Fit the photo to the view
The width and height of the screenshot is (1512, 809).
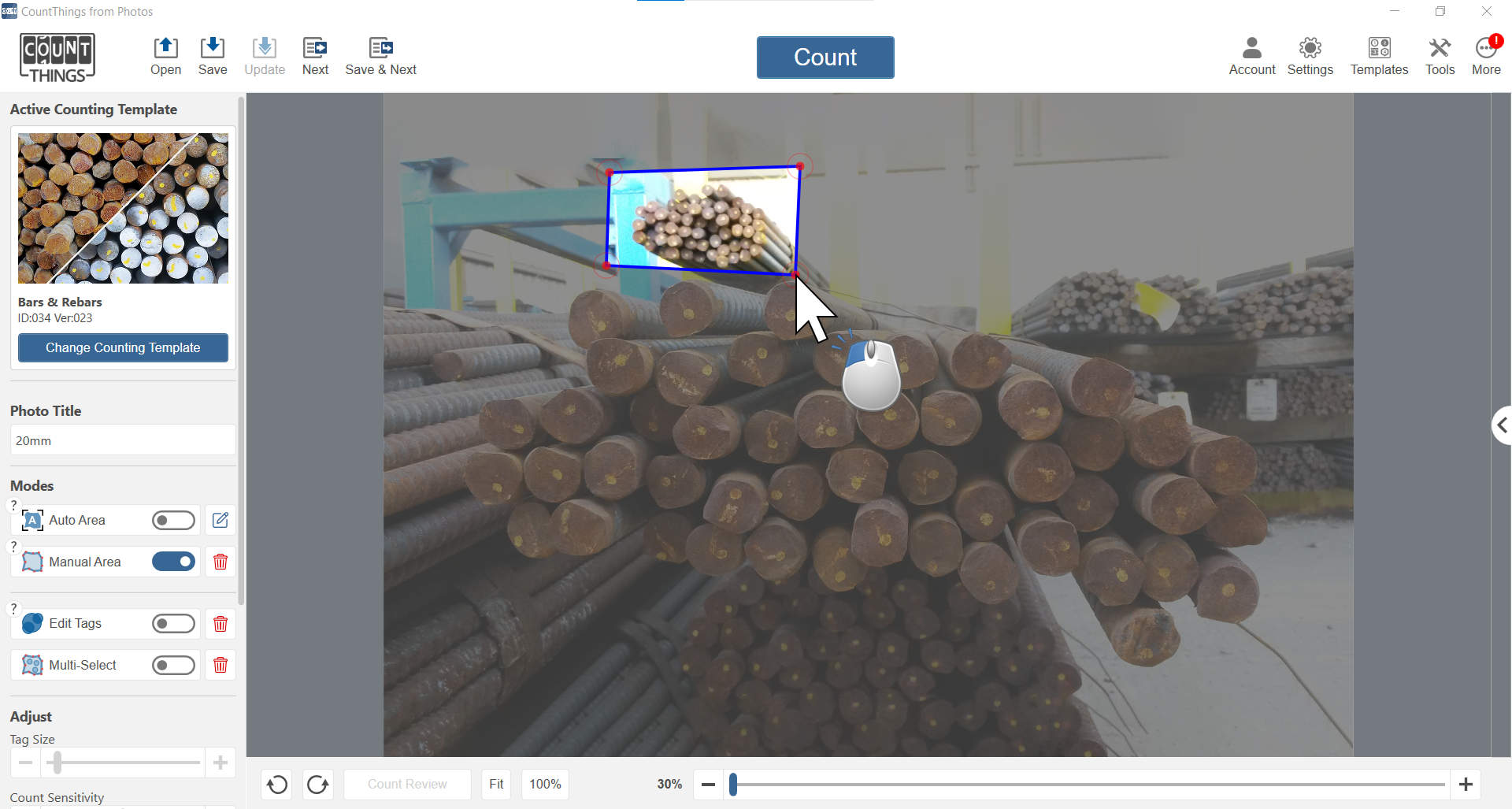coord(496,785)
